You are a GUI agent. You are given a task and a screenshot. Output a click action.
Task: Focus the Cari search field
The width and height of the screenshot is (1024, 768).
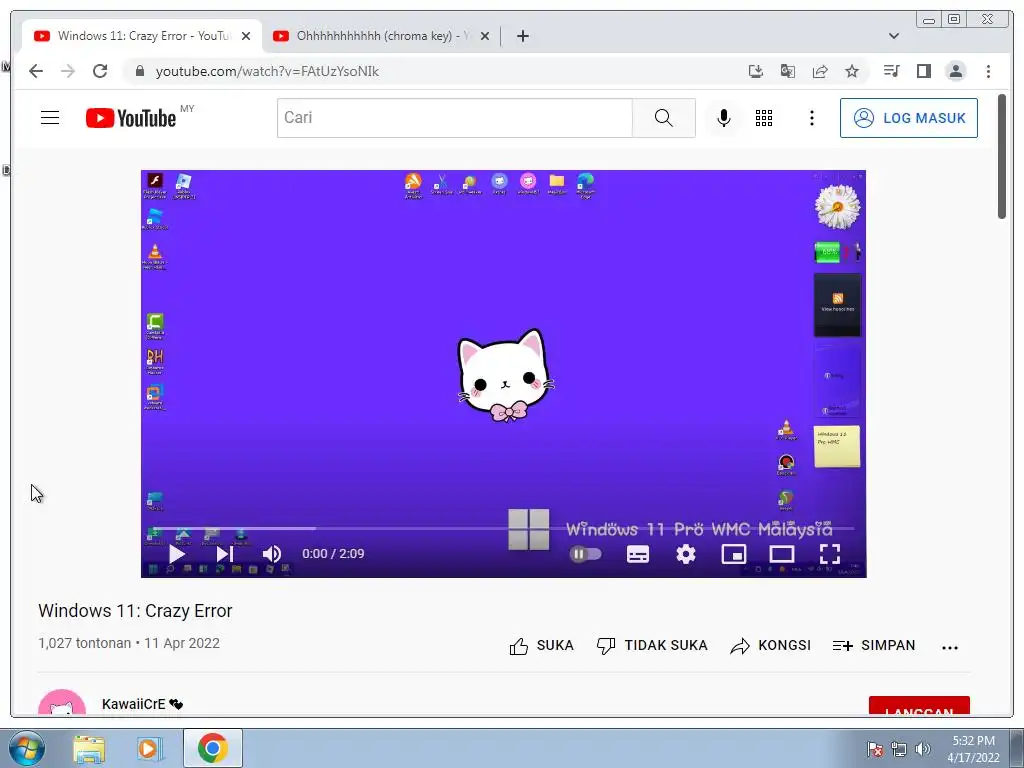[x=455, y=118]
